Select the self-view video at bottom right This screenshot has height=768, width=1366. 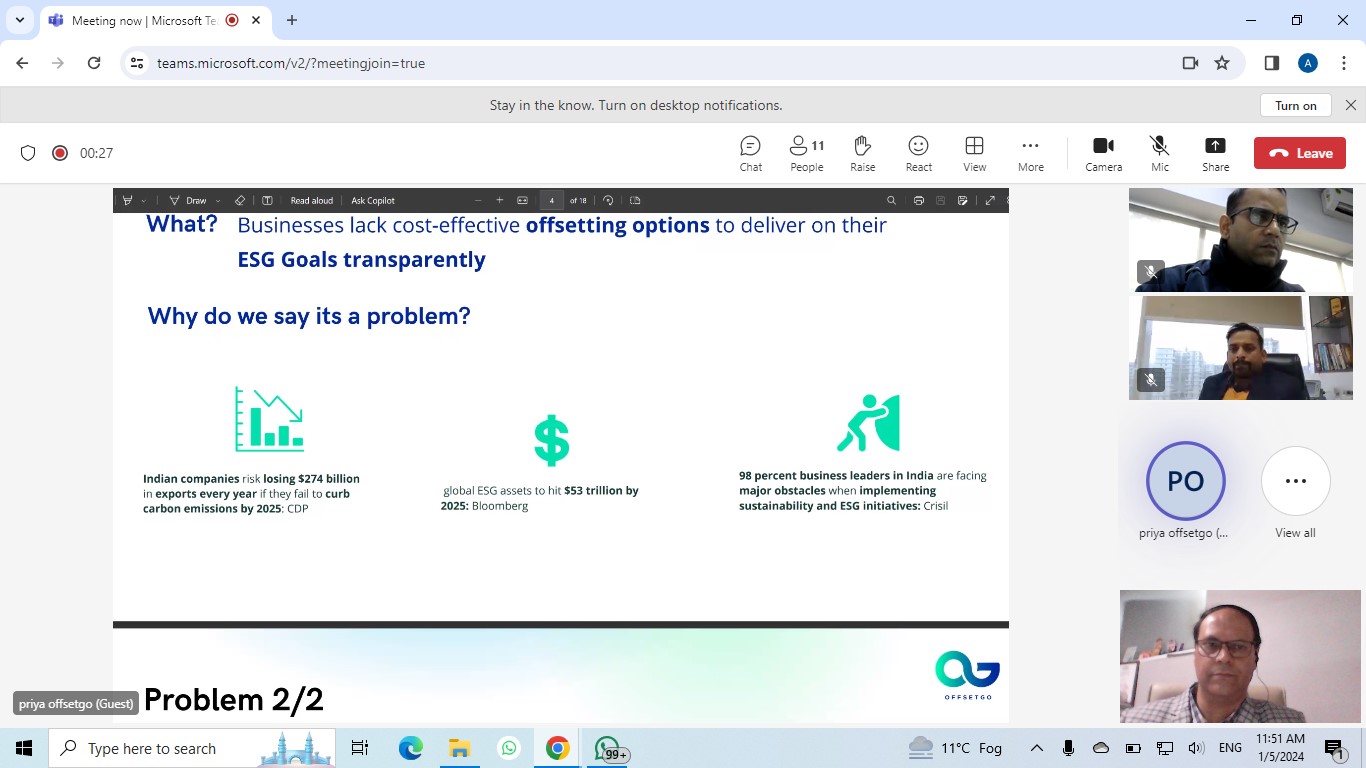click(x=1241, y=656)
